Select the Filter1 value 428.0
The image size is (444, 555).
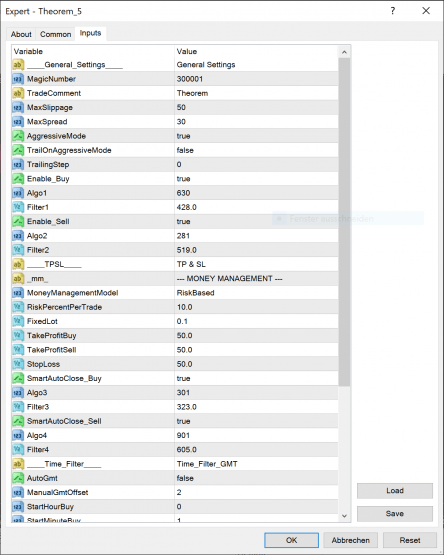(x=187, y=207)
